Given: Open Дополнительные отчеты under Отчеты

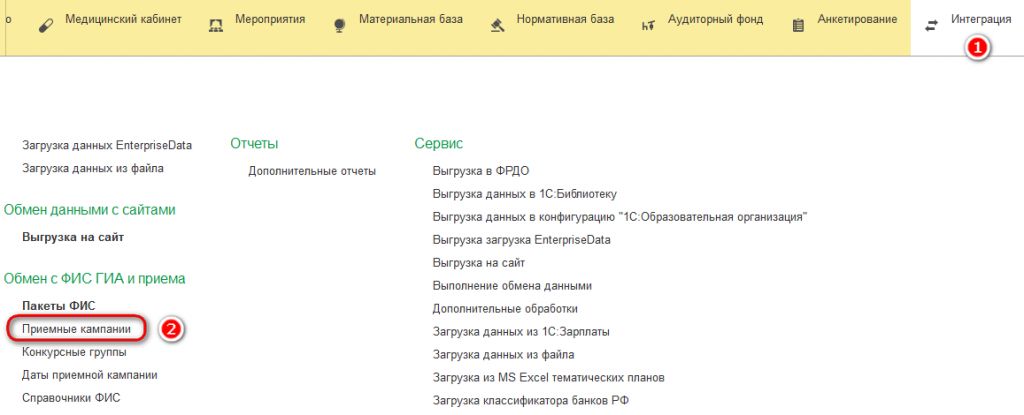Looking at the screenshot, I should [x=312, y=172].
